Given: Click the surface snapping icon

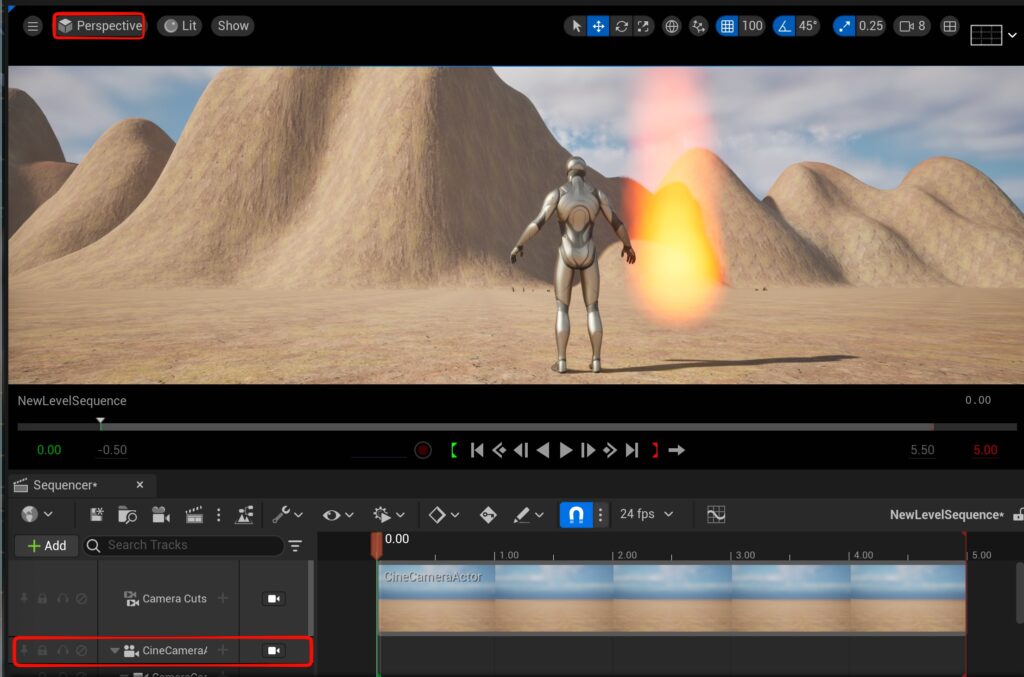Looking at the screenshot, I should pyautogui.click(x=698, y=26).
